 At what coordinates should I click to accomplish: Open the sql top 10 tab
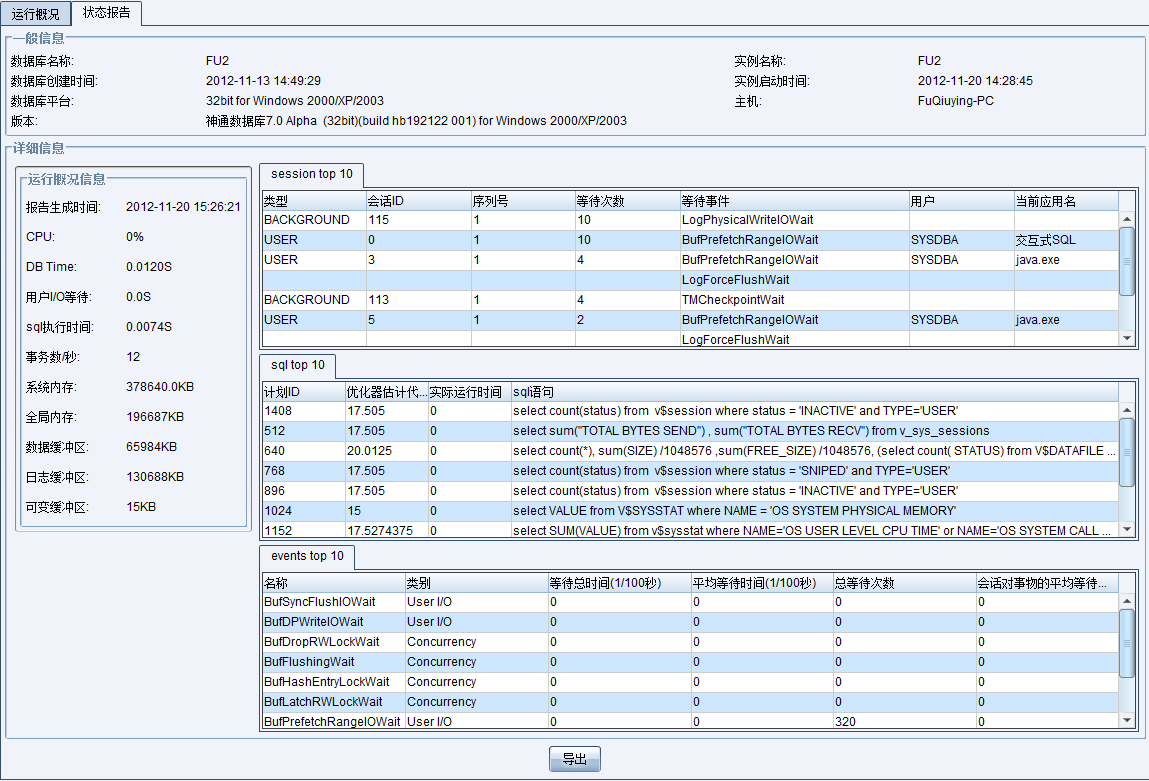pos(298,365)
